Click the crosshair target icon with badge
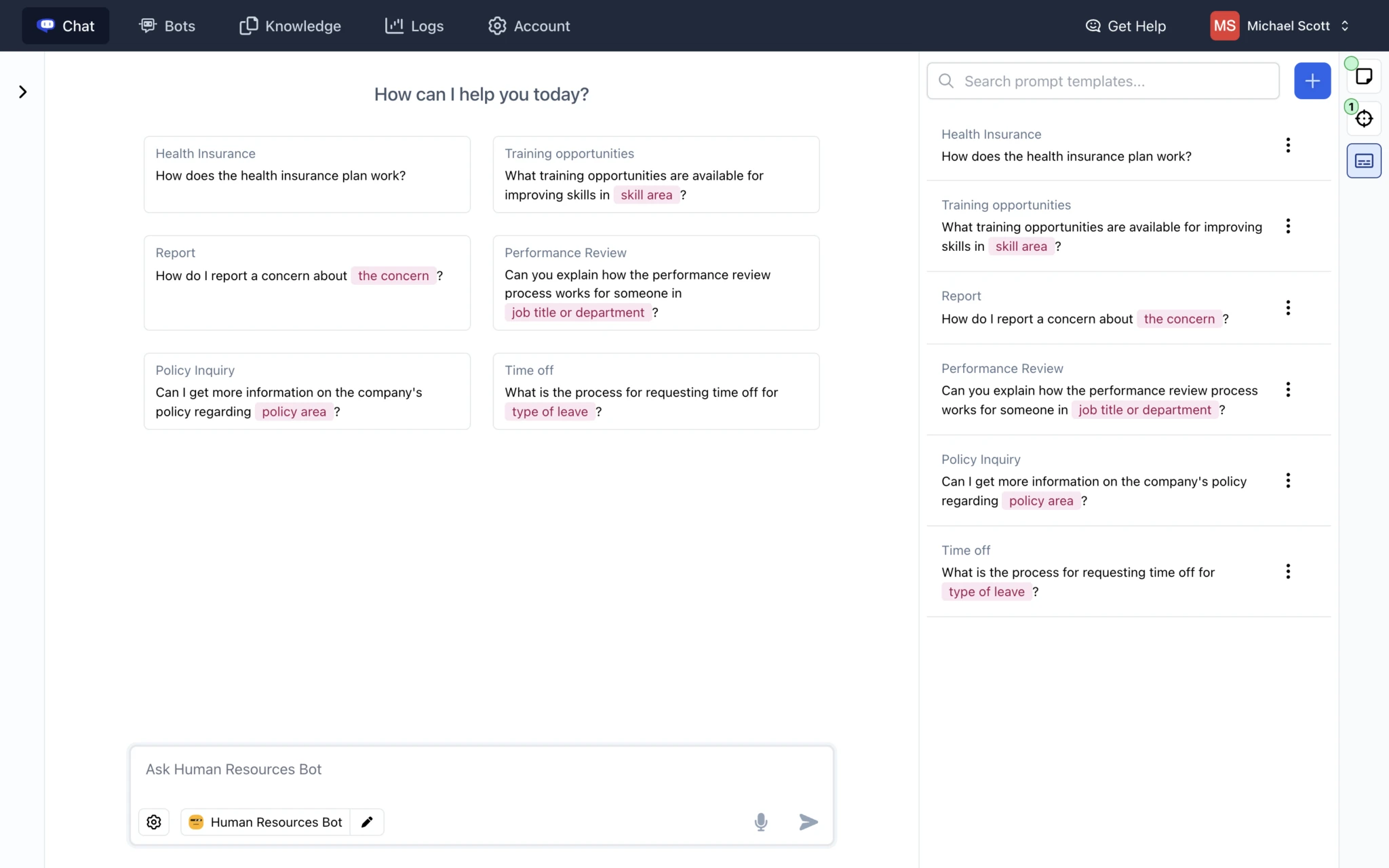 1365,118
